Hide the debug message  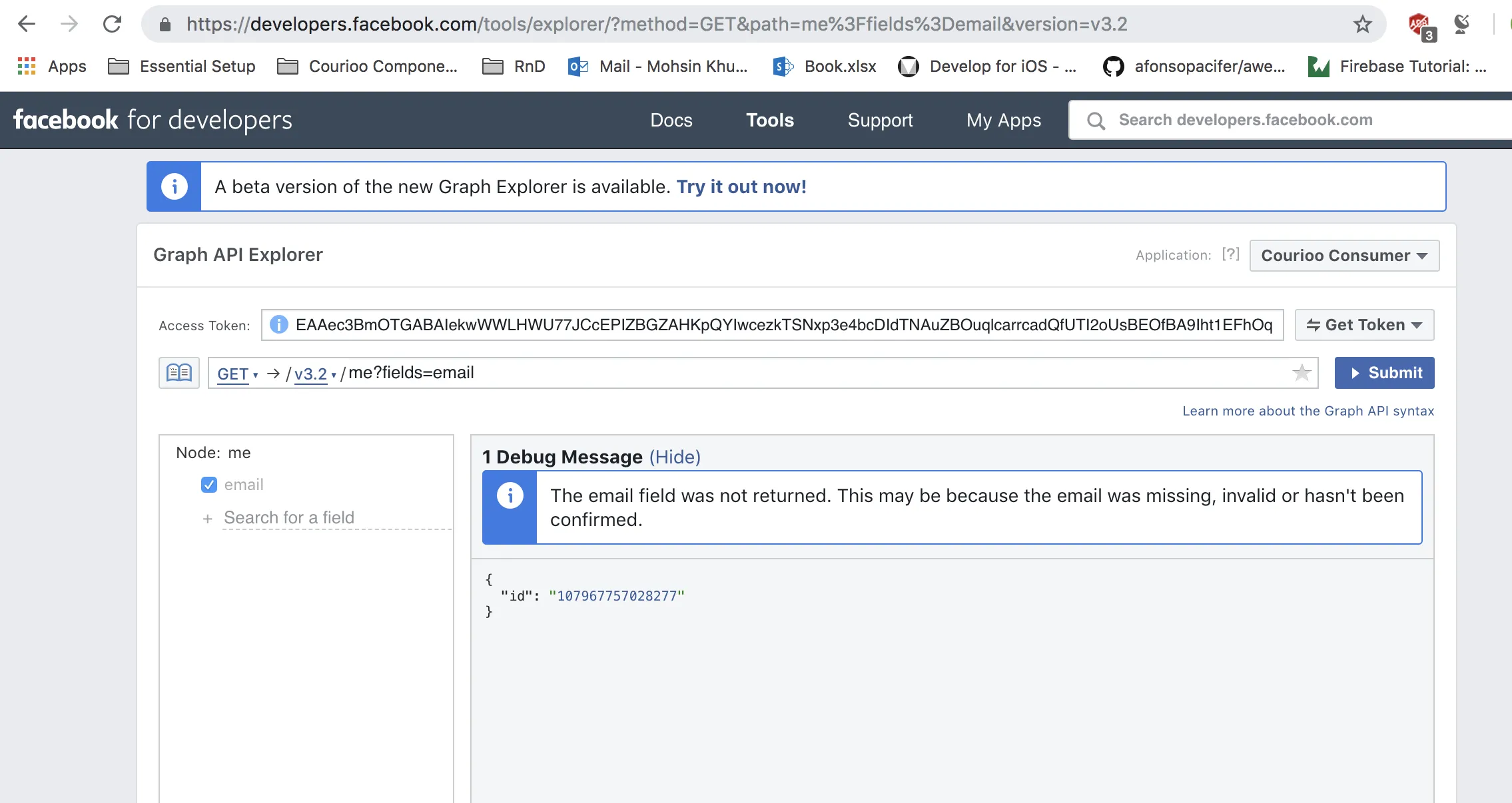pyautogui.click(x=675, y=457)
